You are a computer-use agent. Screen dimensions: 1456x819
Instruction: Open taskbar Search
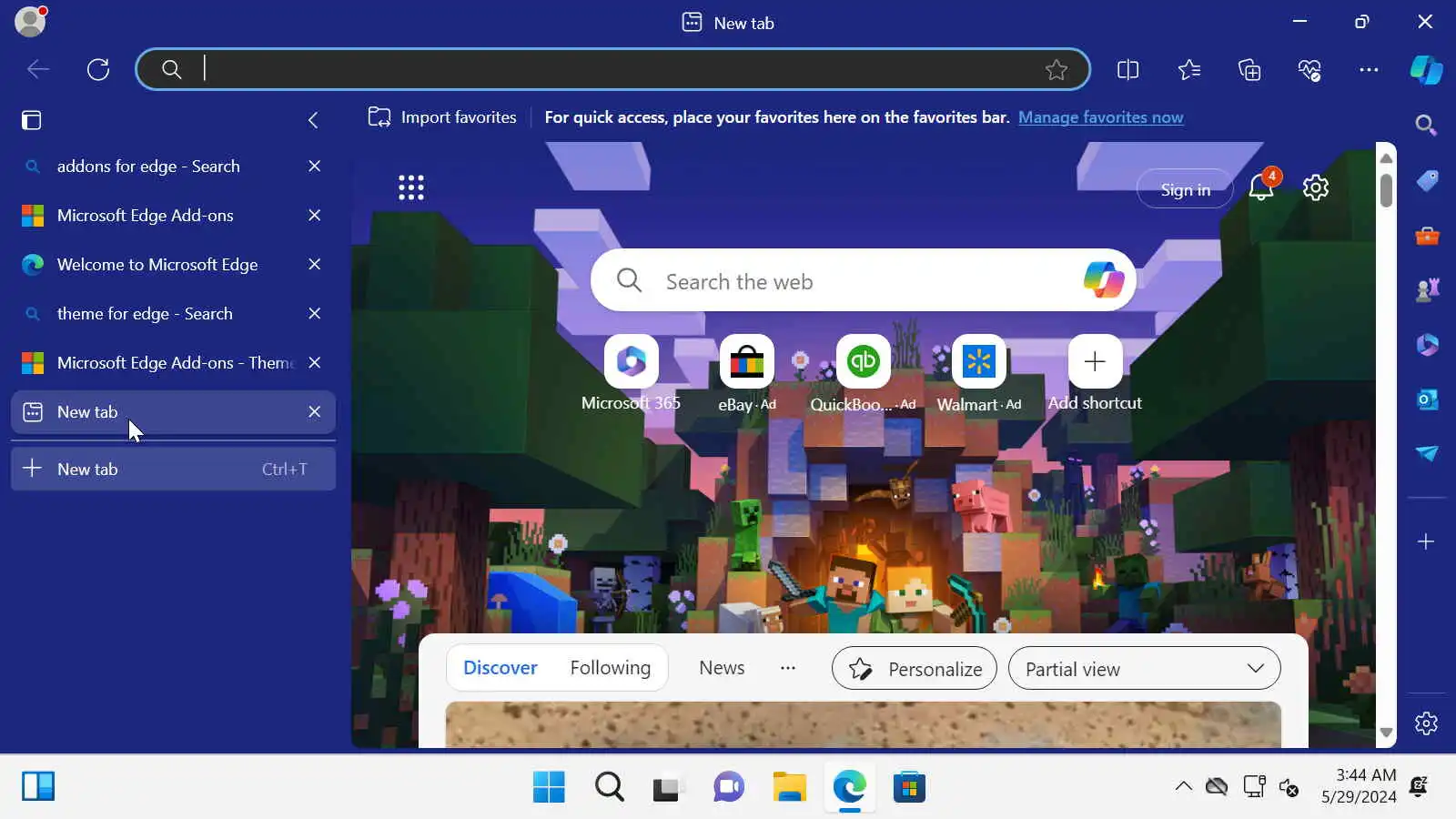pyautogui.click(x=609, y=787)
